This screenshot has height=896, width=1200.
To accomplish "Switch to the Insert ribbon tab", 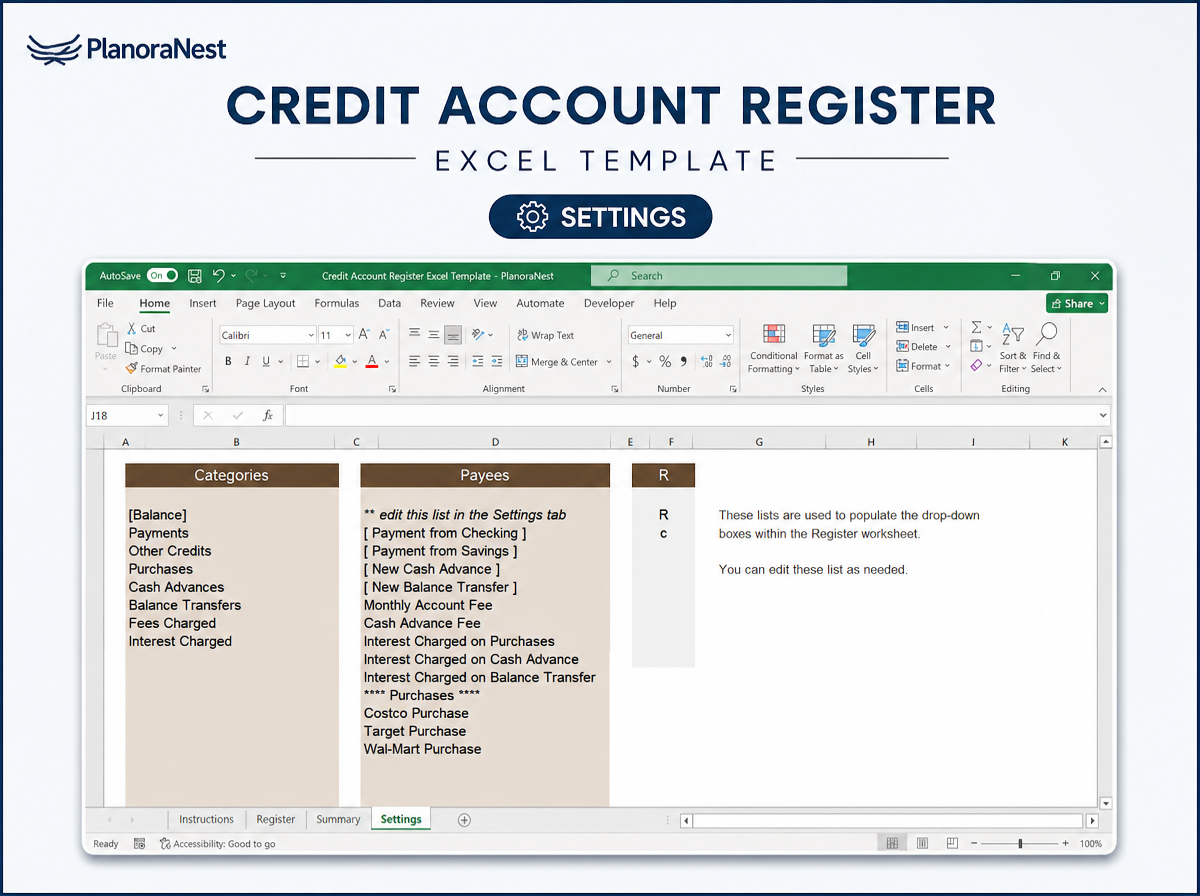I will pyautogui.click(x=203, y=303).
